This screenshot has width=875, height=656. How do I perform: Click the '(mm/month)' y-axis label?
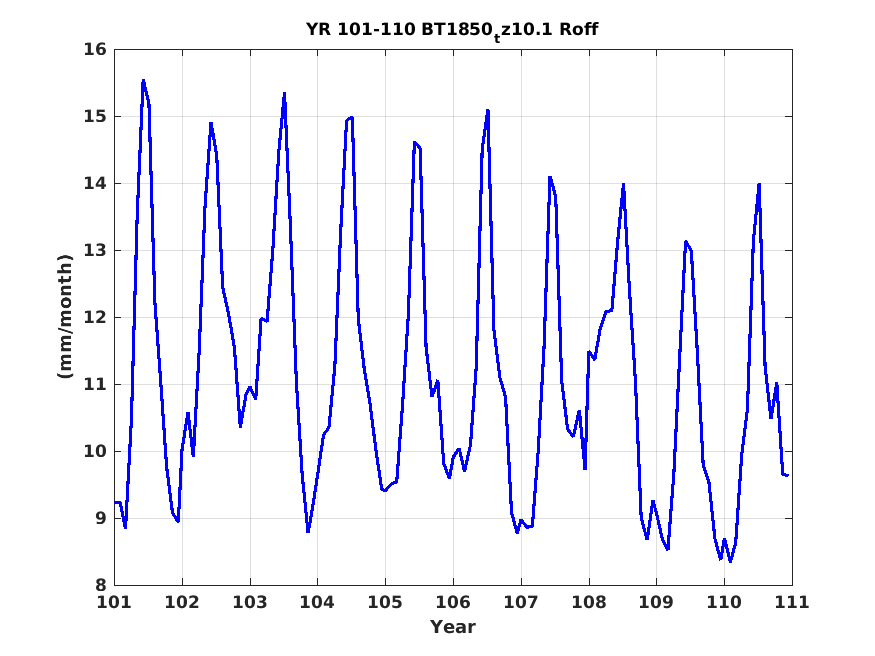point(65,317)
